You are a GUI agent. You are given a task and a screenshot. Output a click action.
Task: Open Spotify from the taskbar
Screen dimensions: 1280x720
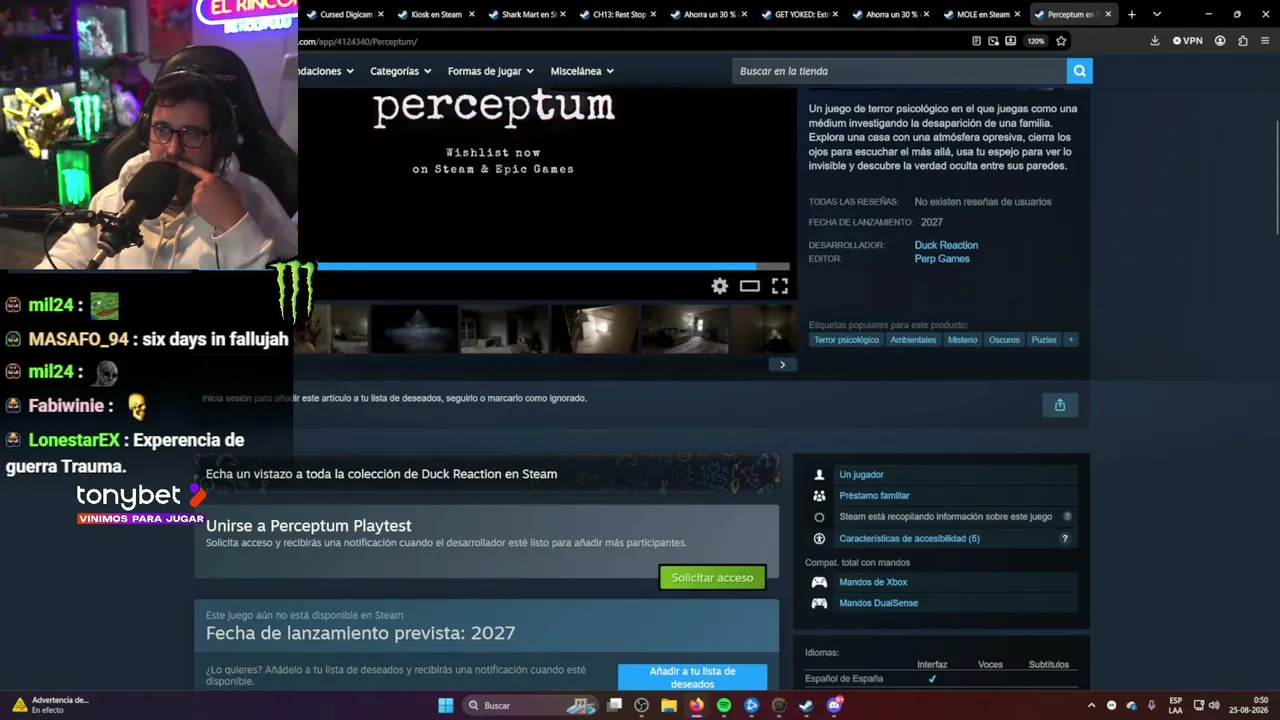(x=724, y=705)
